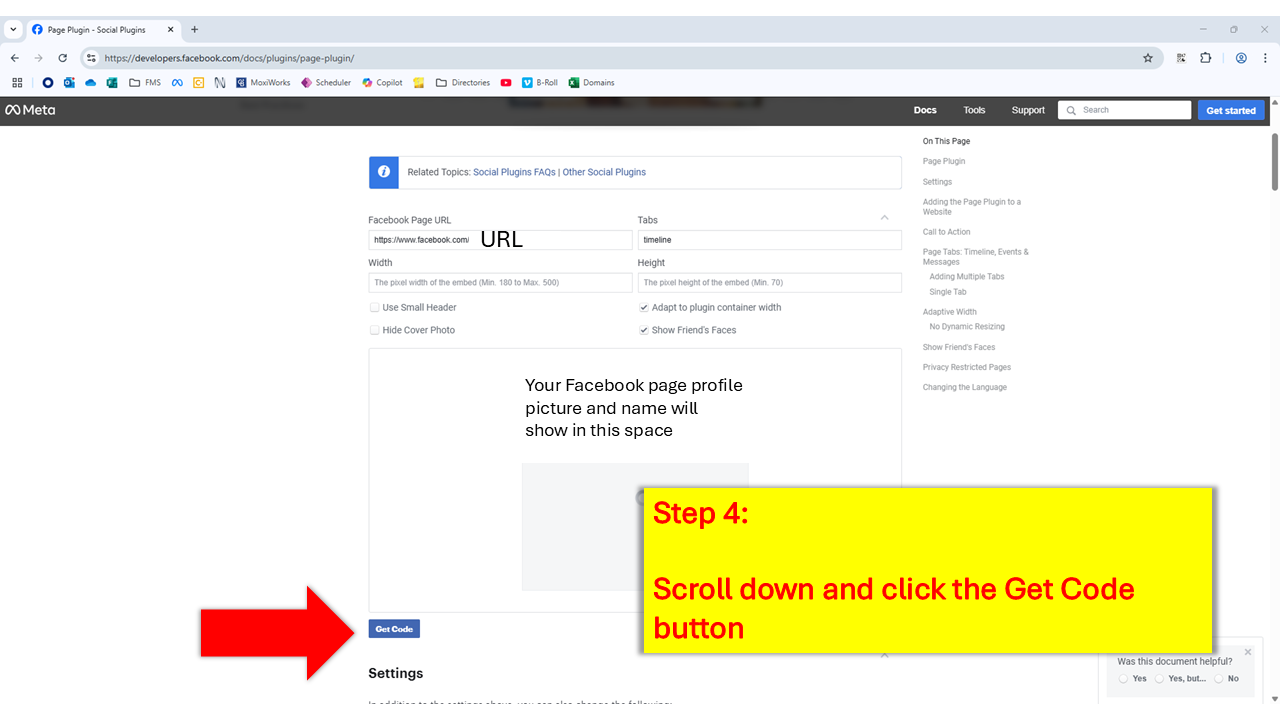Select the Yes radio for document helpful
Viewport: 1280px width, 720px height.
1124,678
